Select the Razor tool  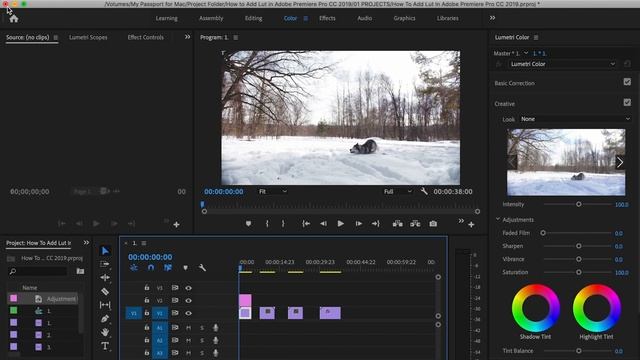click(x=105, y=291)
